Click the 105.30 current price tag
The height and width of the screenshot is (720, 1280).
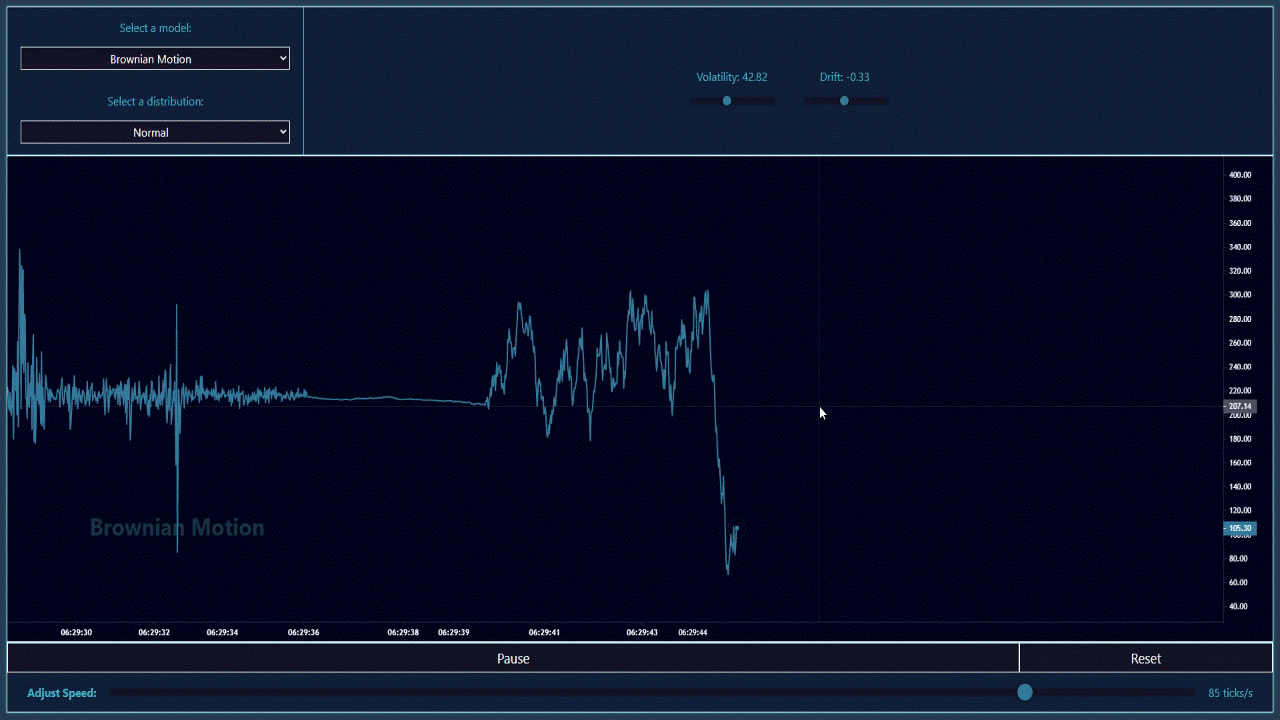point(1240,528)
